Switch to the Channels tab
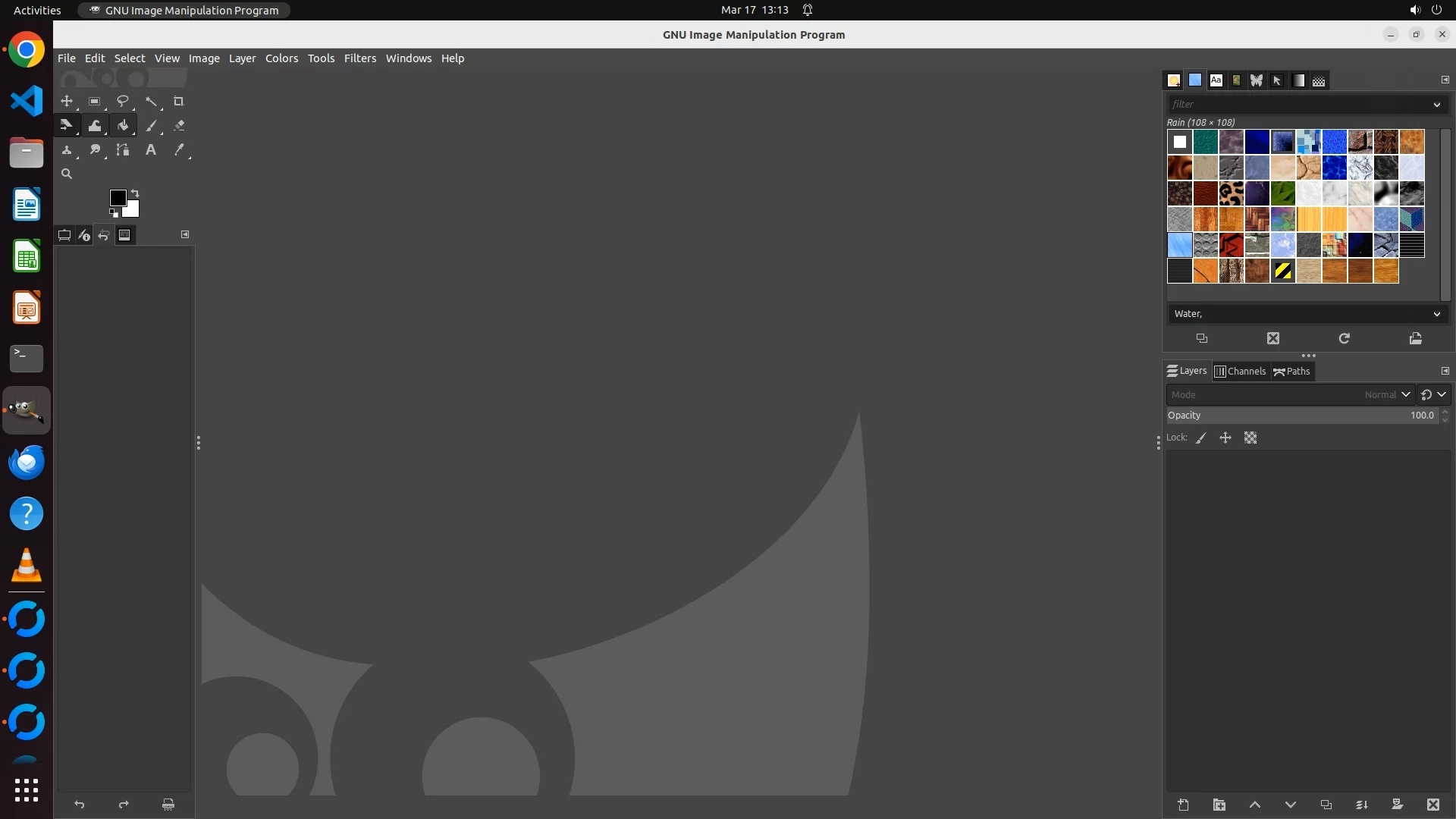Viewport: 1456px width, 819px height. (1240, 371)
